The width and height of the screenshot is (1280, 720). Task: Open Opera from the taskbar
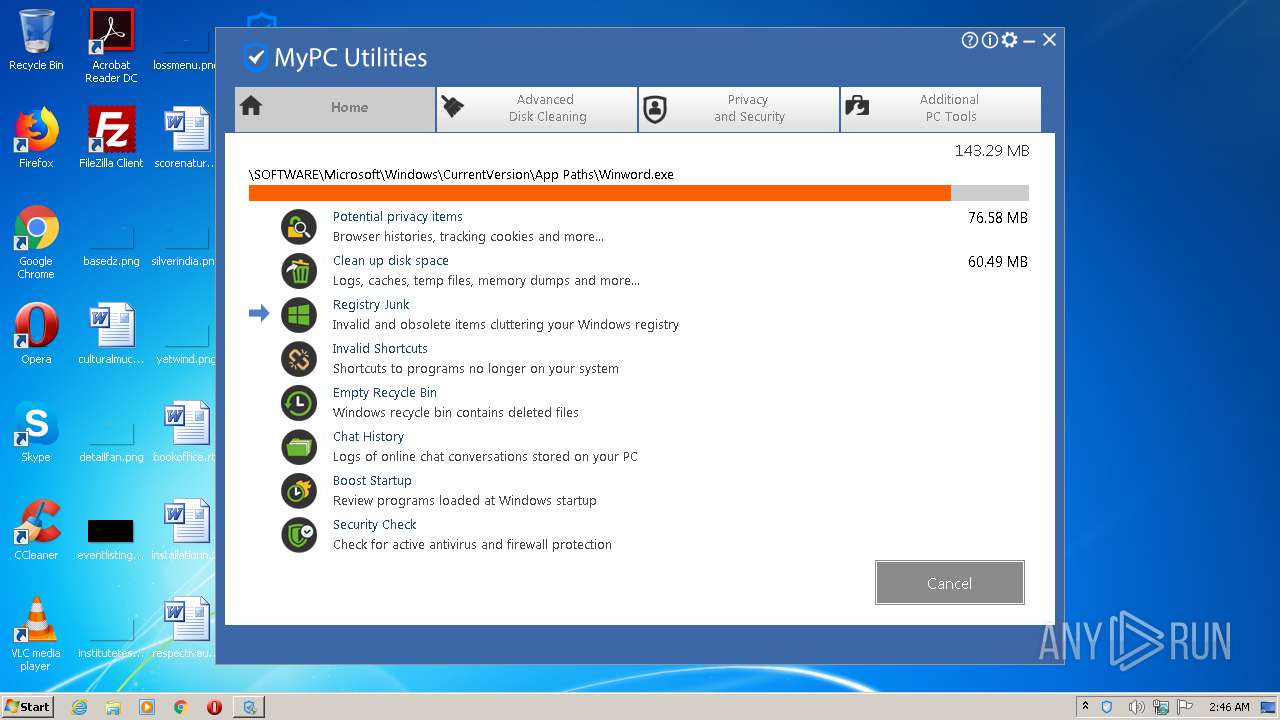214,707
